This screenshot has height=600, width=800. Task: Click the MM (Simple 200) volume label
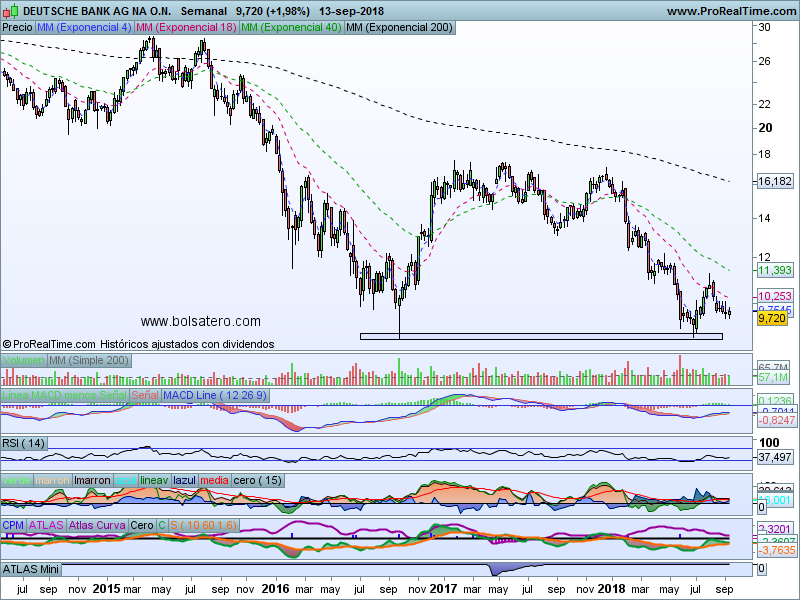pyautogui.click(x=89, y=360)
